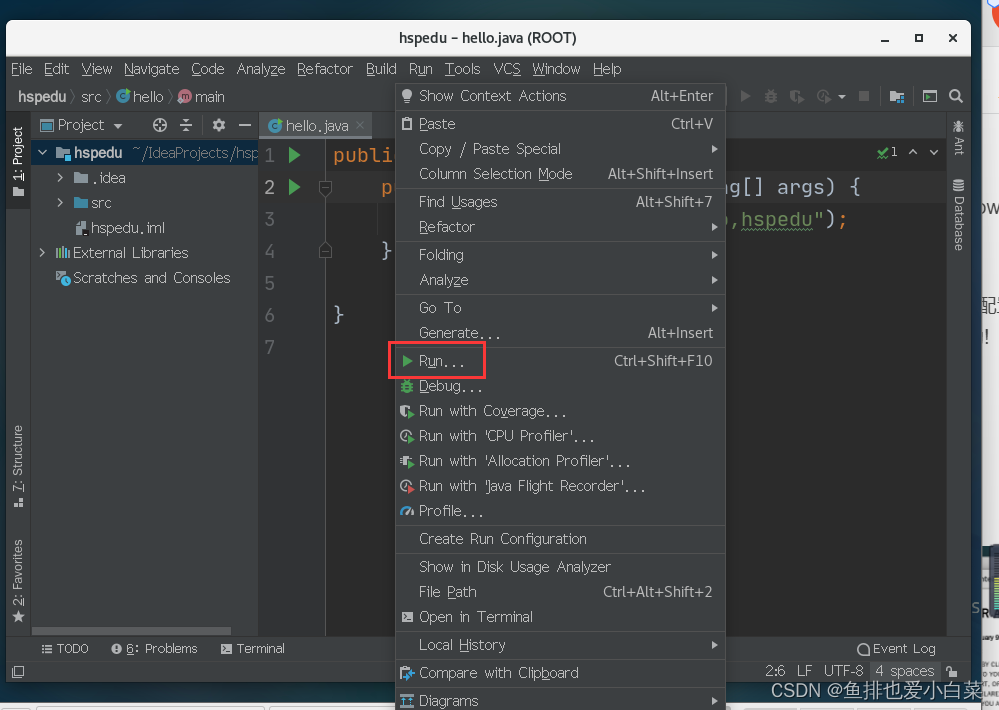Open the TODO tool window

64,648
